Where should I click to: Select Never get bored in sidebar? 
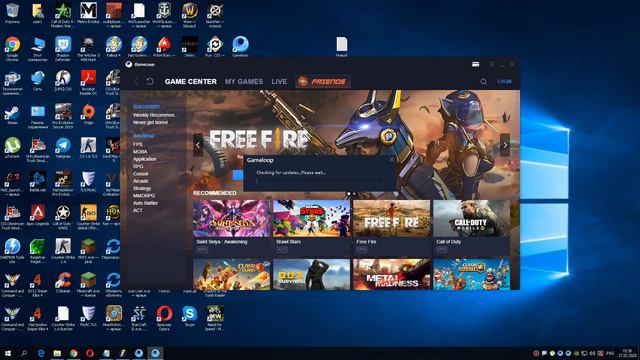pos(150,122)
